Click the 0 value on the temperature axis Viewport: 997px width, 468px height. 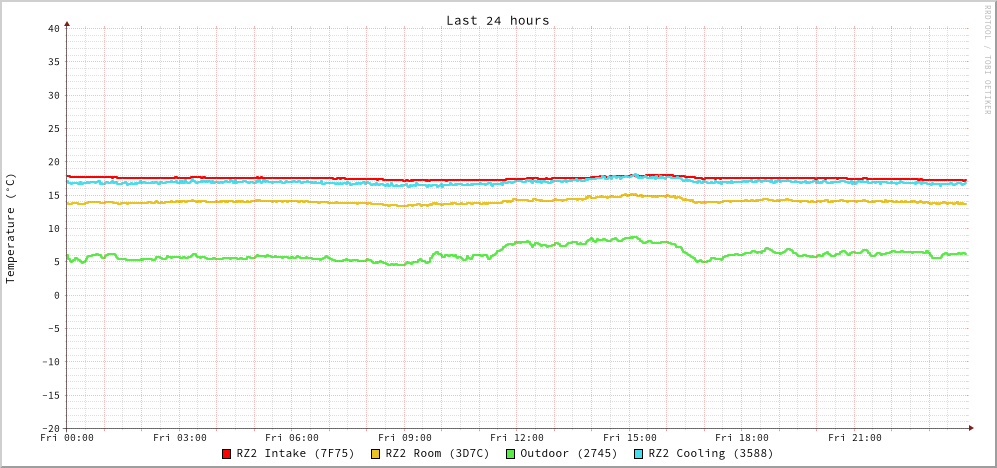point(57,295)
